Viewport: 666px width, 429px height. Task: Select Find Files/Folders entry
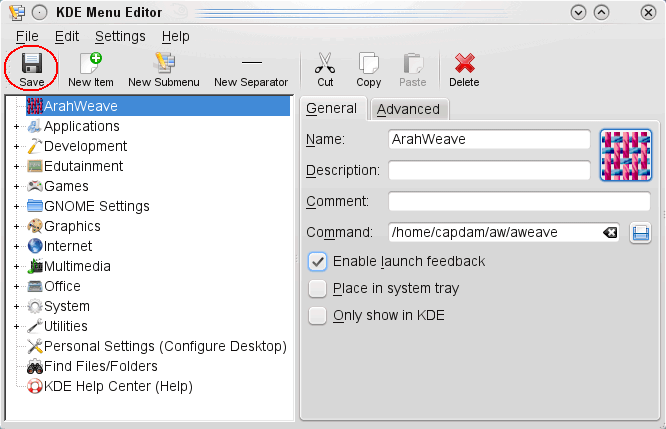pos(92,366)
